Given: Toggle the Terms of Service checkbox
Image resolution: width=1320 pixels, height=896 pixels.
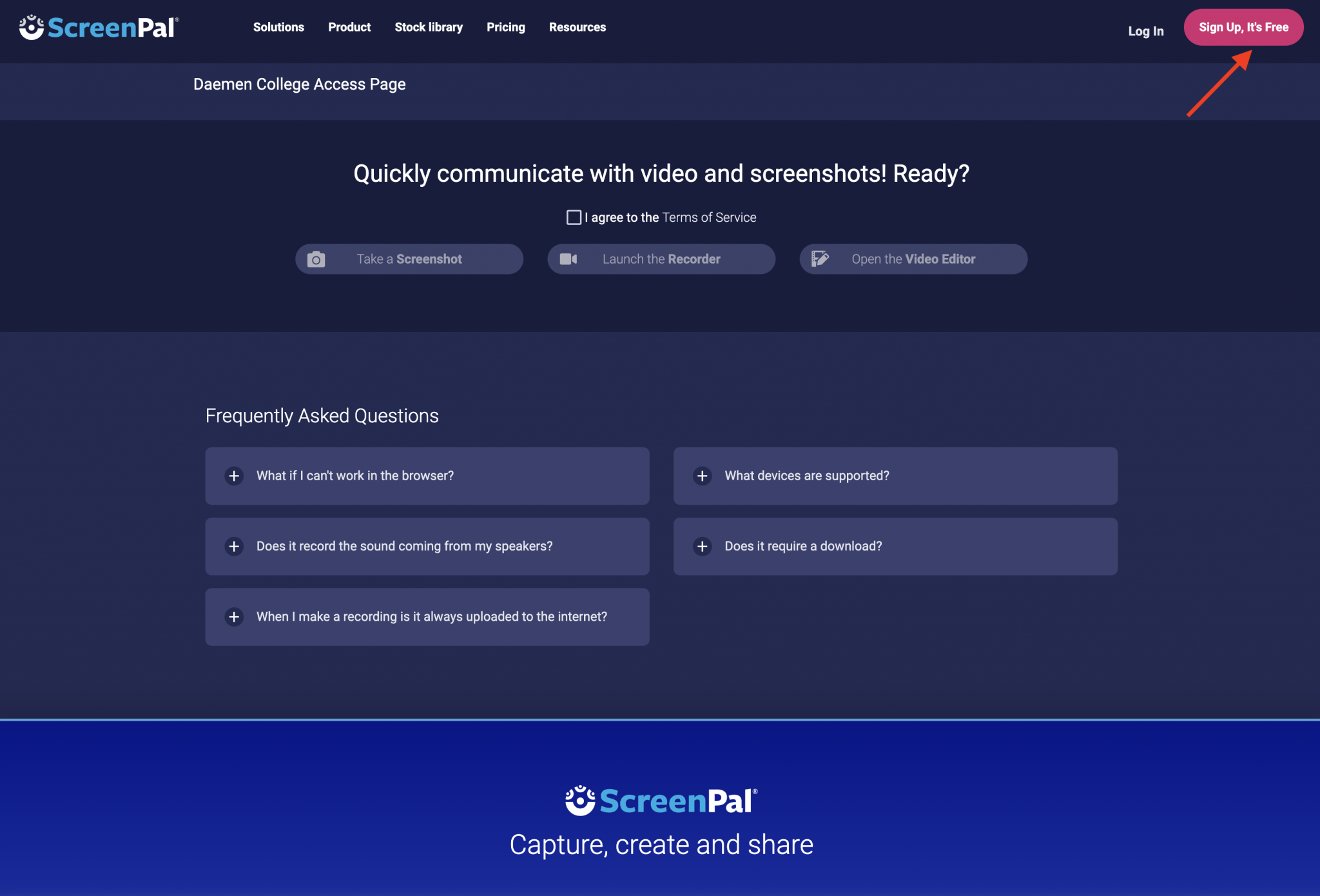Looking at the screenshot, I should [x=574, y=217].
